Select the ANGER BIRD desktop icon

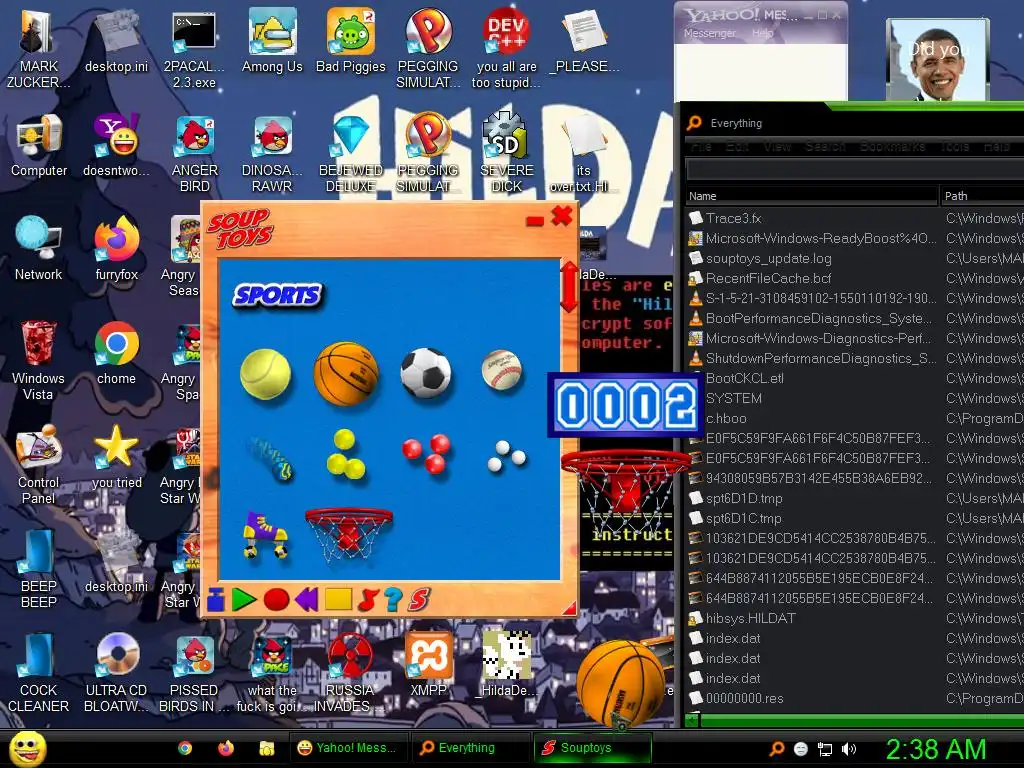[x=195, y=153]
